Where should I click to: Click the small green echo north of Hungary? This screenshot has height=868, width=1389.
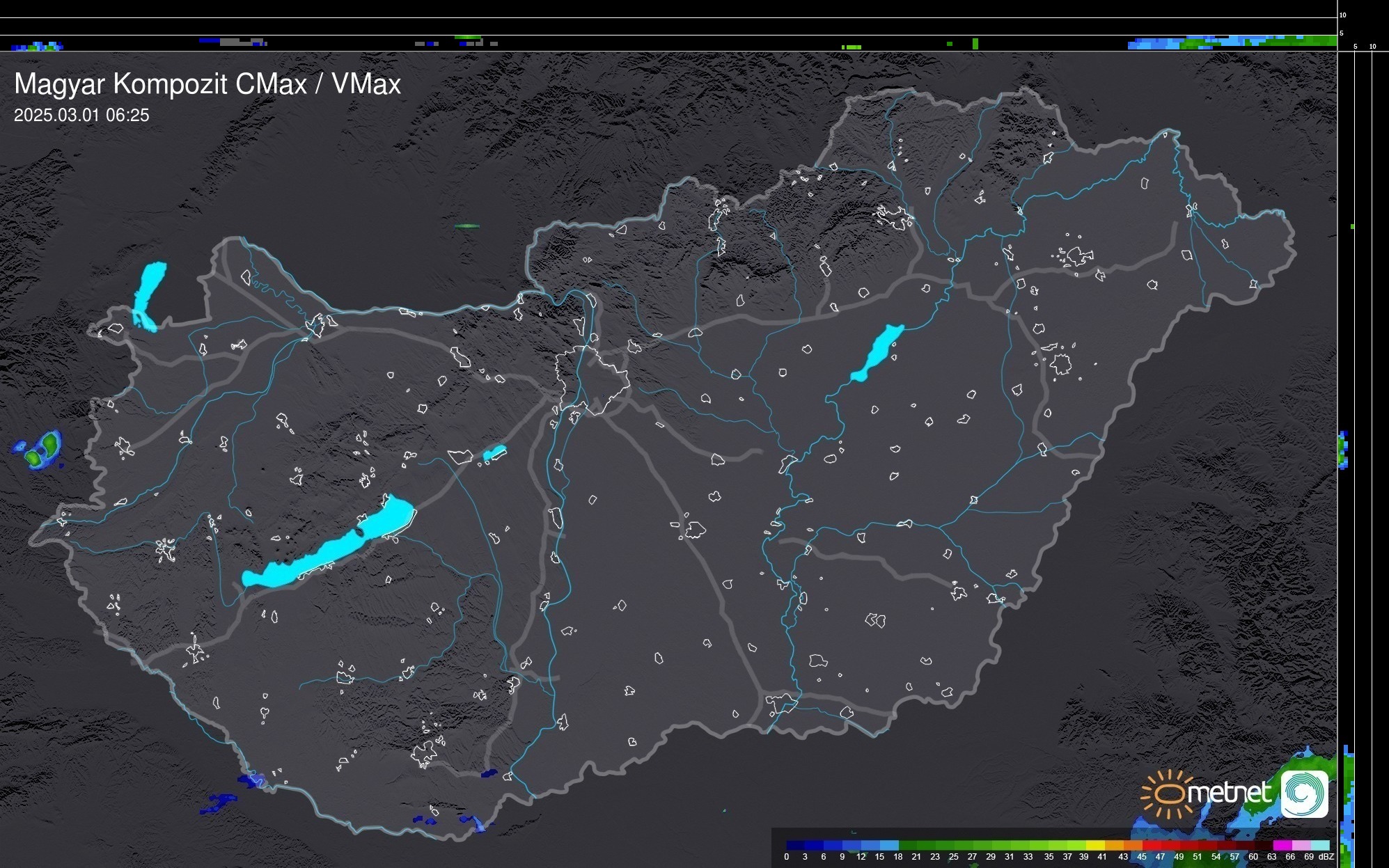click(466, 226)
